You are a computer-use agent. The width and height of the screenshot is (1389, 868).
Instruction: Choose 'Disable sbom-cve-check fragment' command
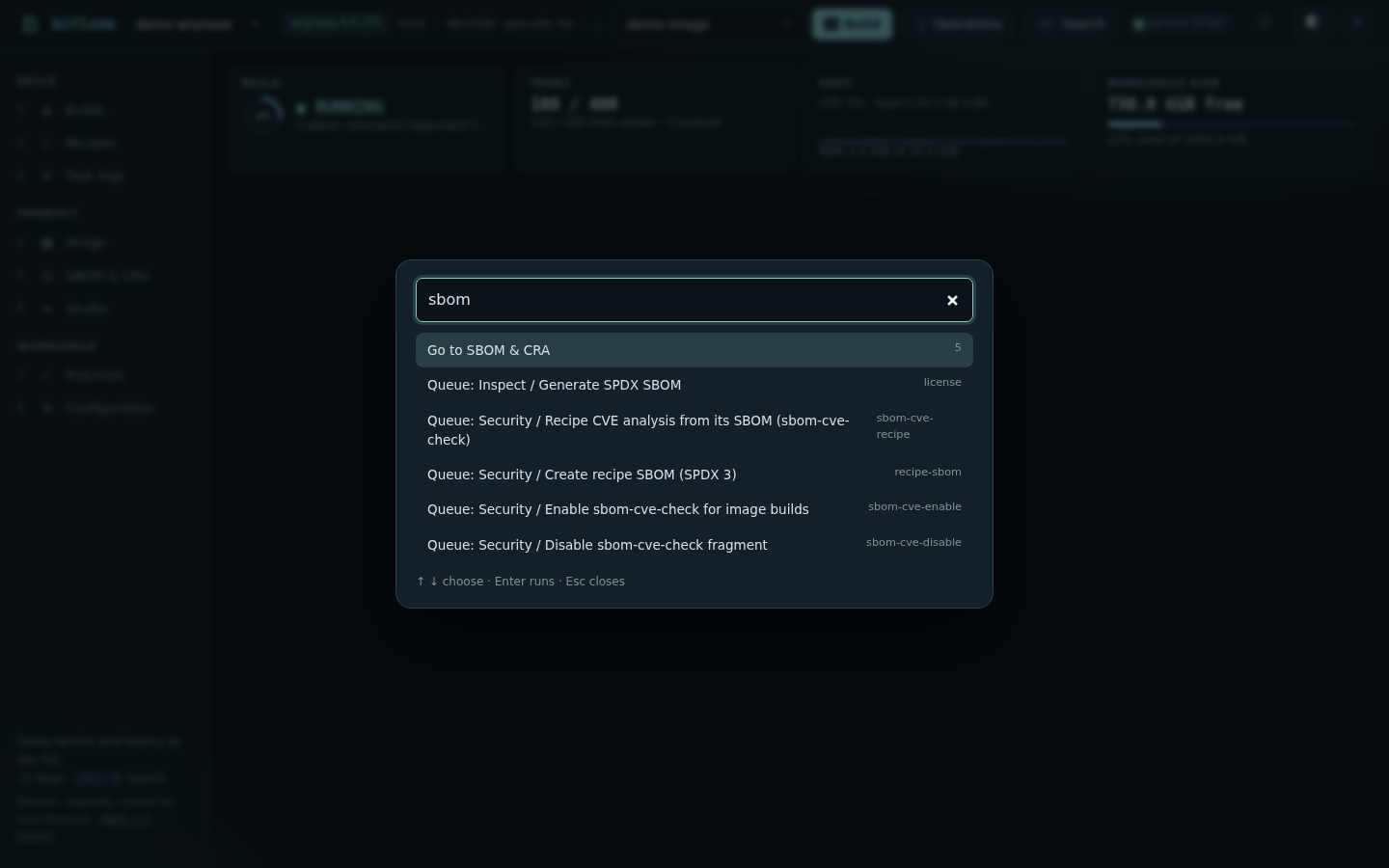[694, 545]
